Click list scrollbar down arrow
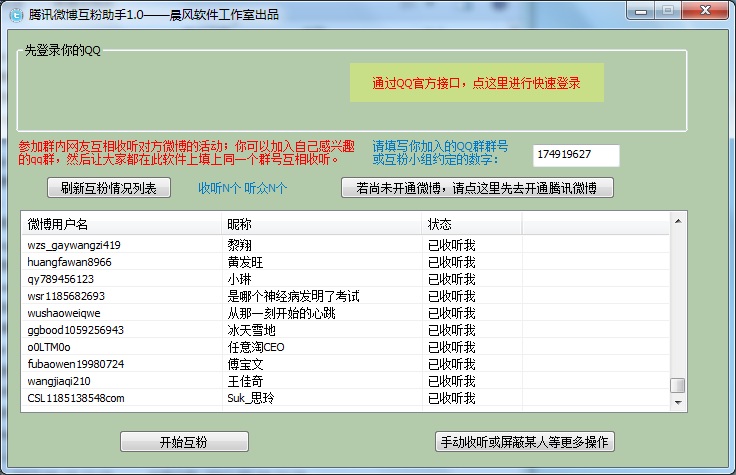This screenshot has height=475, width=736. [678, 402]
